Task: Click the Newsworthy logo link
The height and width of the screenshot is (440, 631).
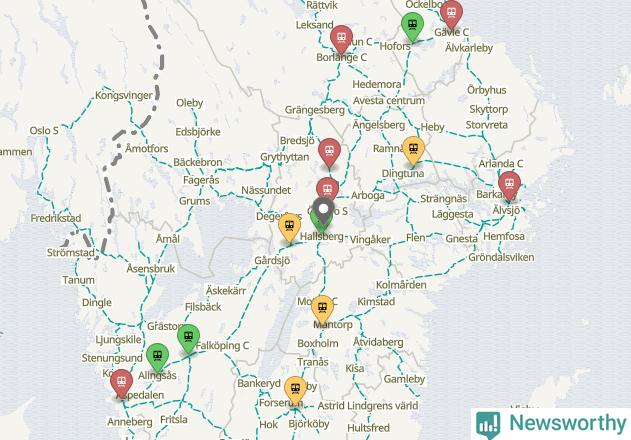Action: click(x=551, y=424)
